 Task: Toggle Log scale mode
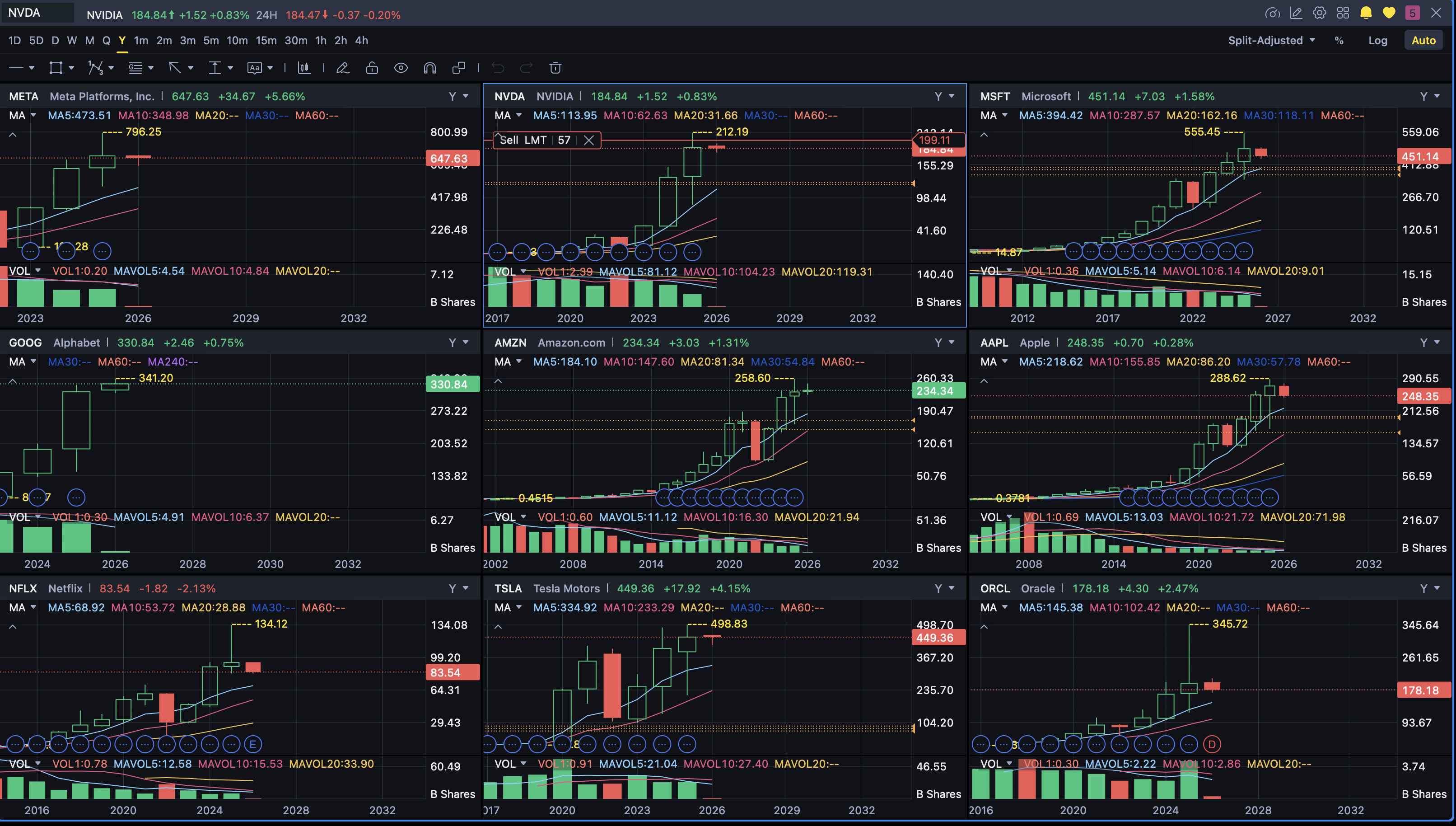(1378, 40)
